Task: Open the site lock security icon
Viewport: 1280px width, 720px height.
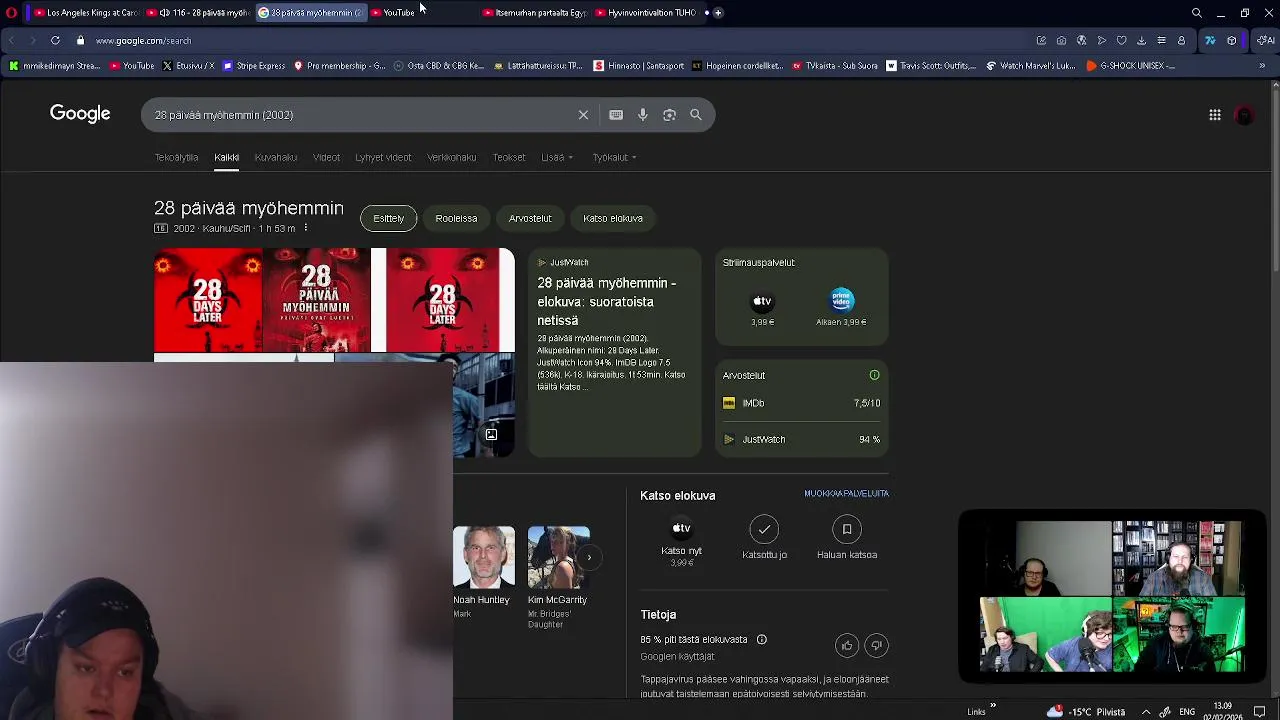Action: click(81, 41)
